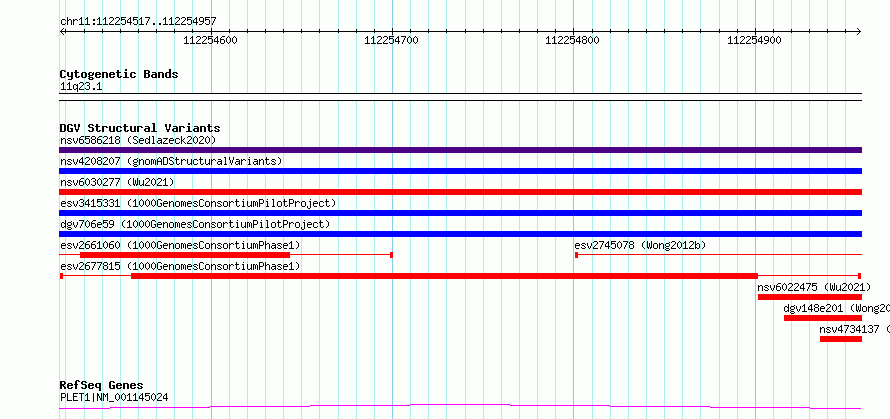Screen dimensions: 890x419
Task: Click nsv4734137 variant label
Action: coord(855,329)
